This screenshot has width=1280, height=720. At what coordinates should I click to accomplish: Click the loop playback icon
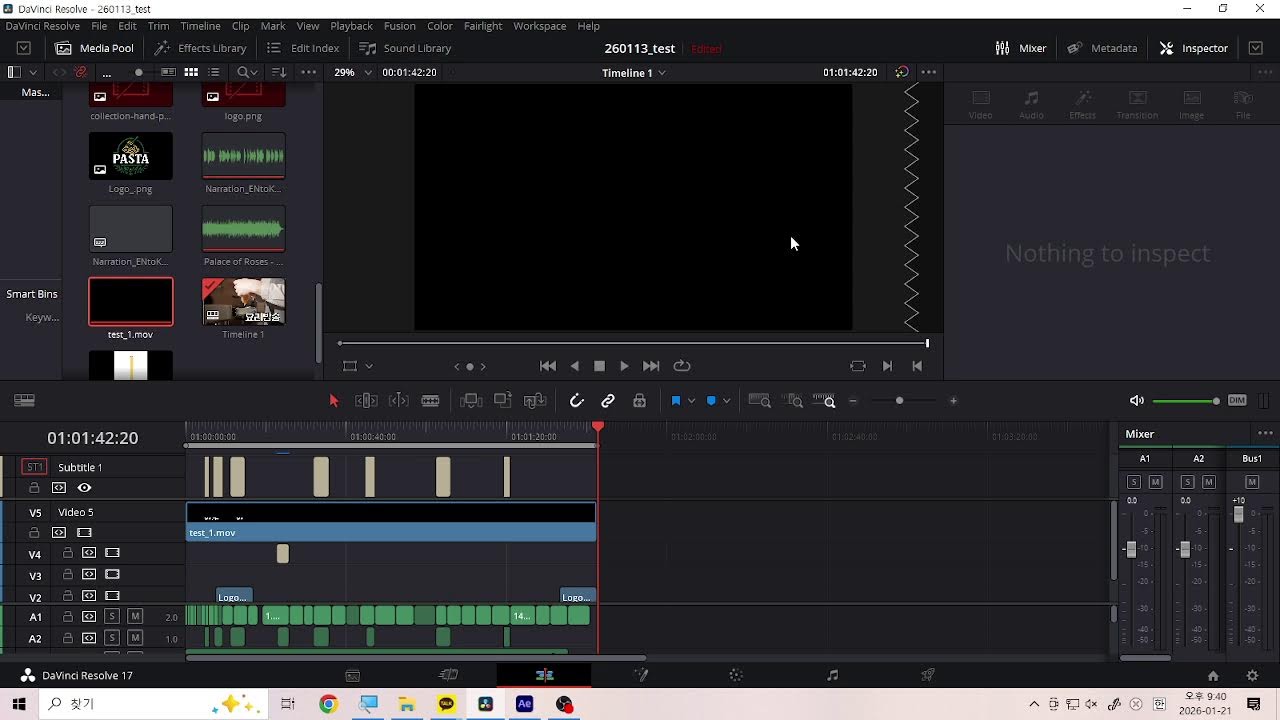(682, 366)
